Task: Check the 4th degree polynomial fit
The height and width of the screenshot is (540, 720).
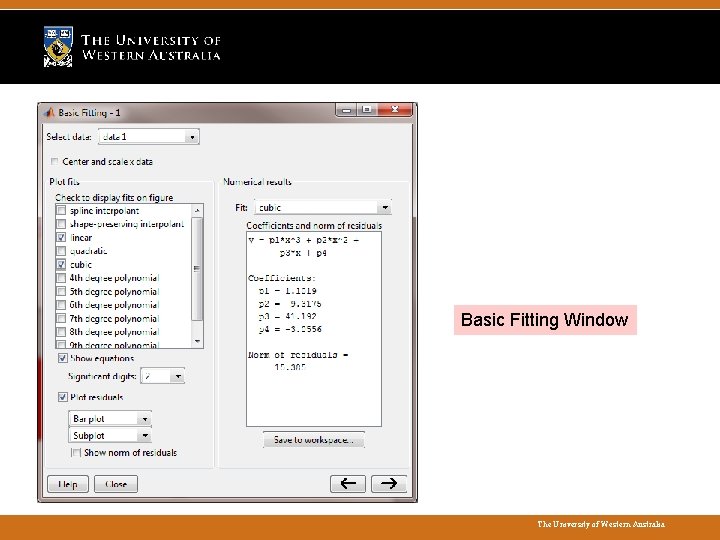Action: (61, 278)
